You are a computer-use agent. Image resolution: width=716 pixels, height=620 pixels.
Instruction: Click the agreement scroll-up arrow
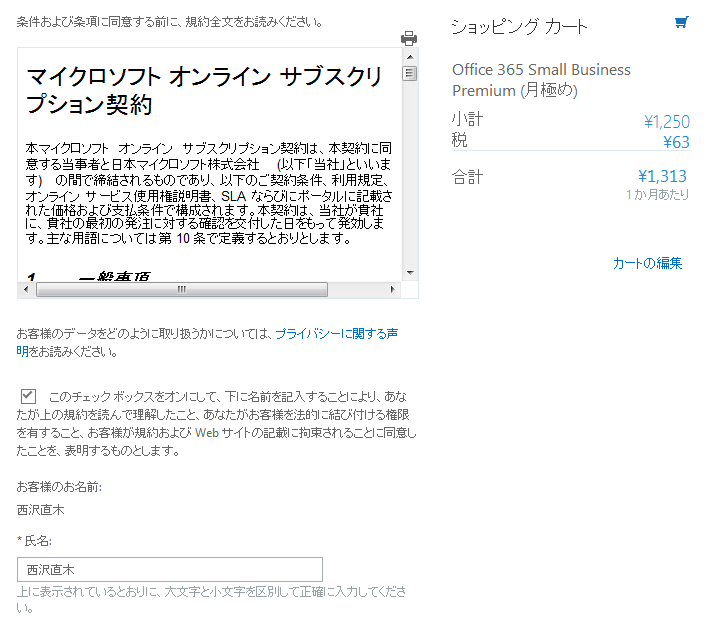coord(410,57)
